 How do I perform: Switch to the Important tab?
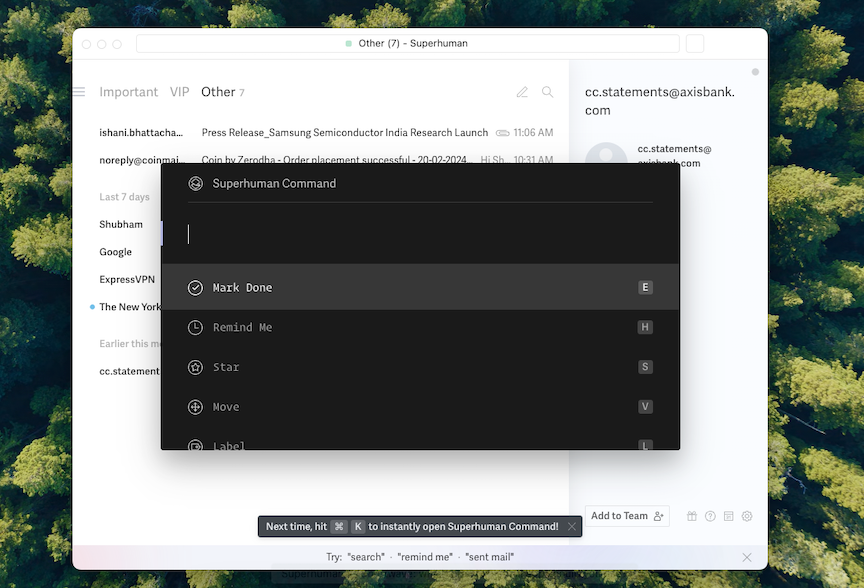tap(128, 92)
